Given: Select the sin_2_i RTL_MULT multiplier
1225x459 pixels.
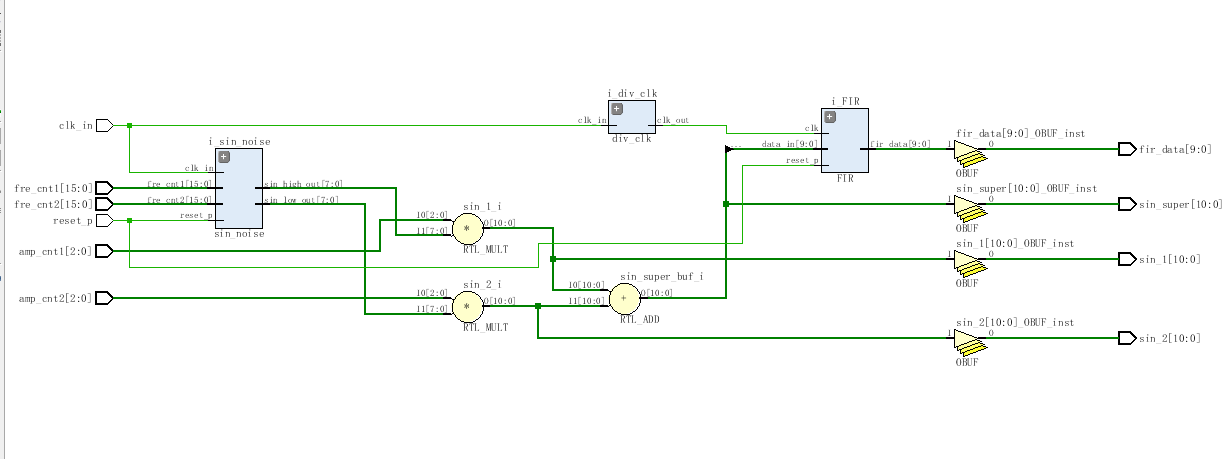Looking at the screenshot, I should [x=467, y=306].
